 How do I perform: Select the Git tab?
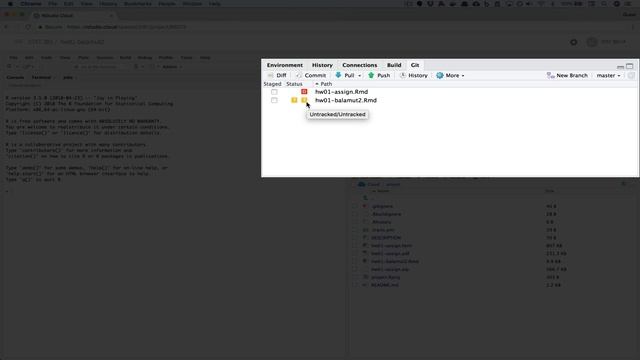415,65
